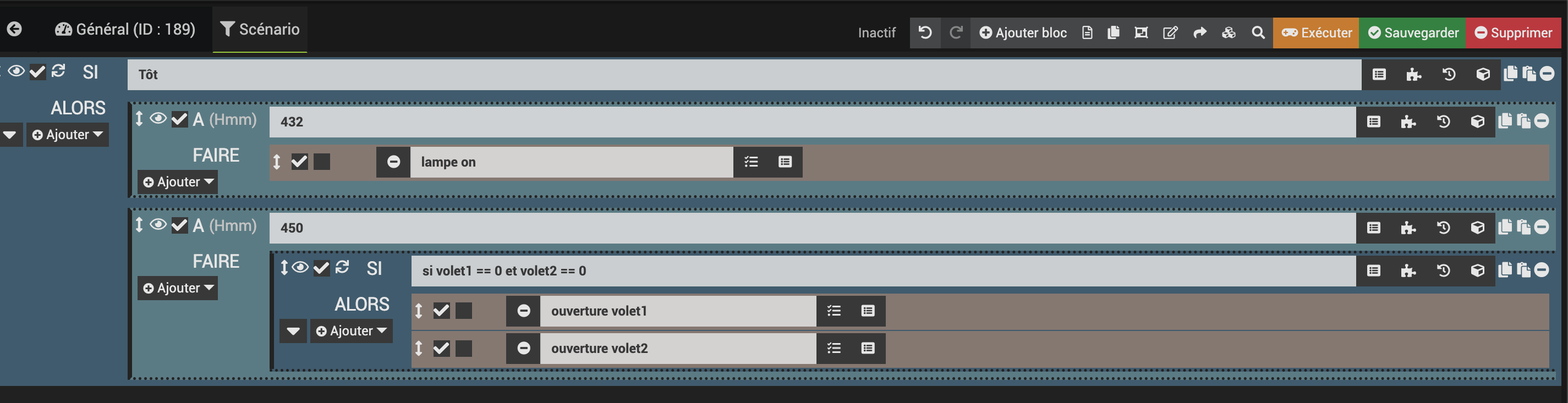
Task: Open the Ajouter dropdown below the first ALORS
Action: coord(68,135)
